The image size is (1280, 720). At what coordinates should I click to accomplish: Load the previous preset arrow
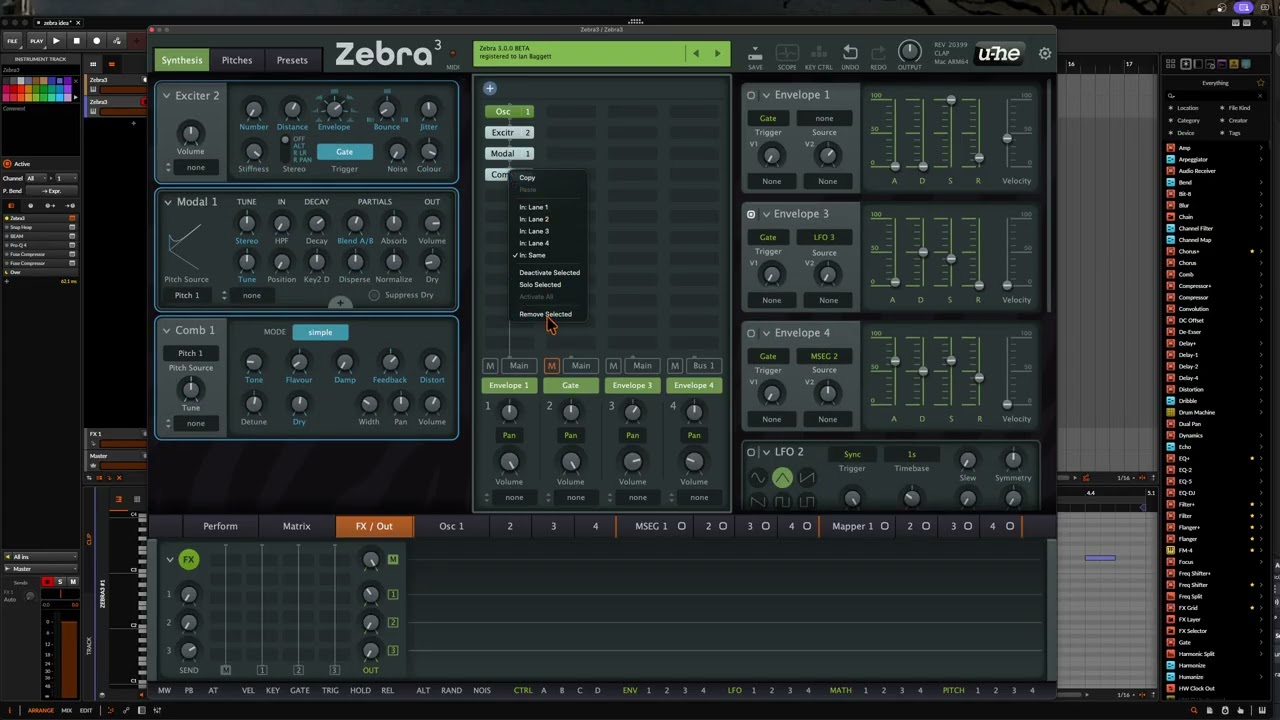(696, 53)
